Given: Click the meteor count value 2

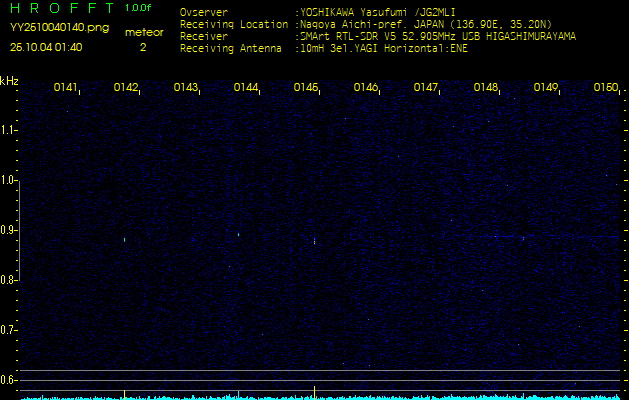Looking at the screenshot, I should tap(143, 47).
